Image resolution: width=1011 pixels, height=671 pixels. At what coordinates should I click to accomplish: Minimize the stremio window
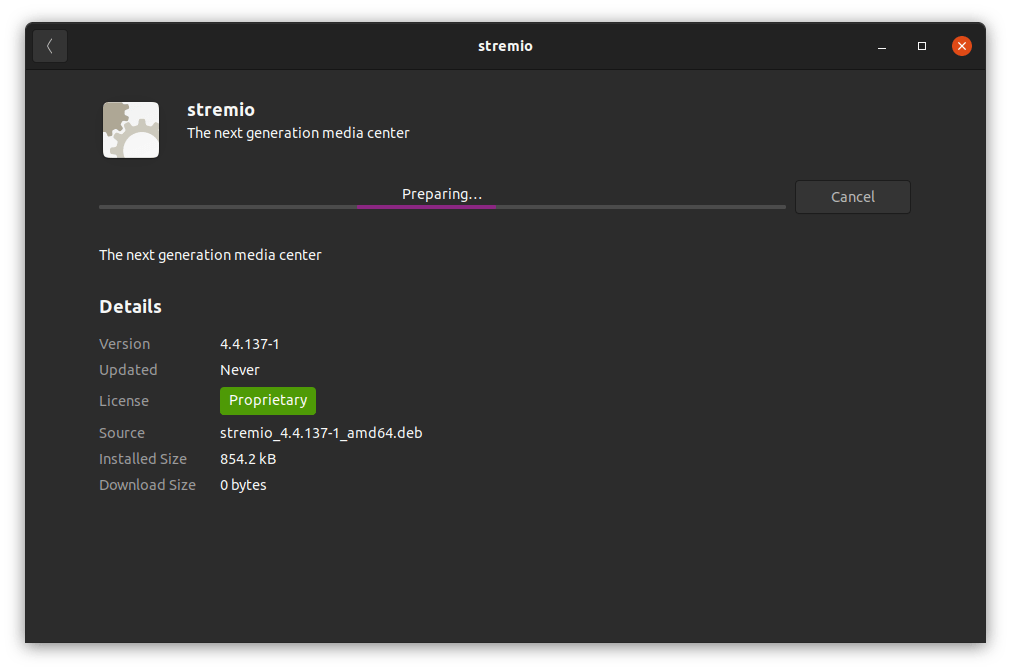click(x=882, y=46)
